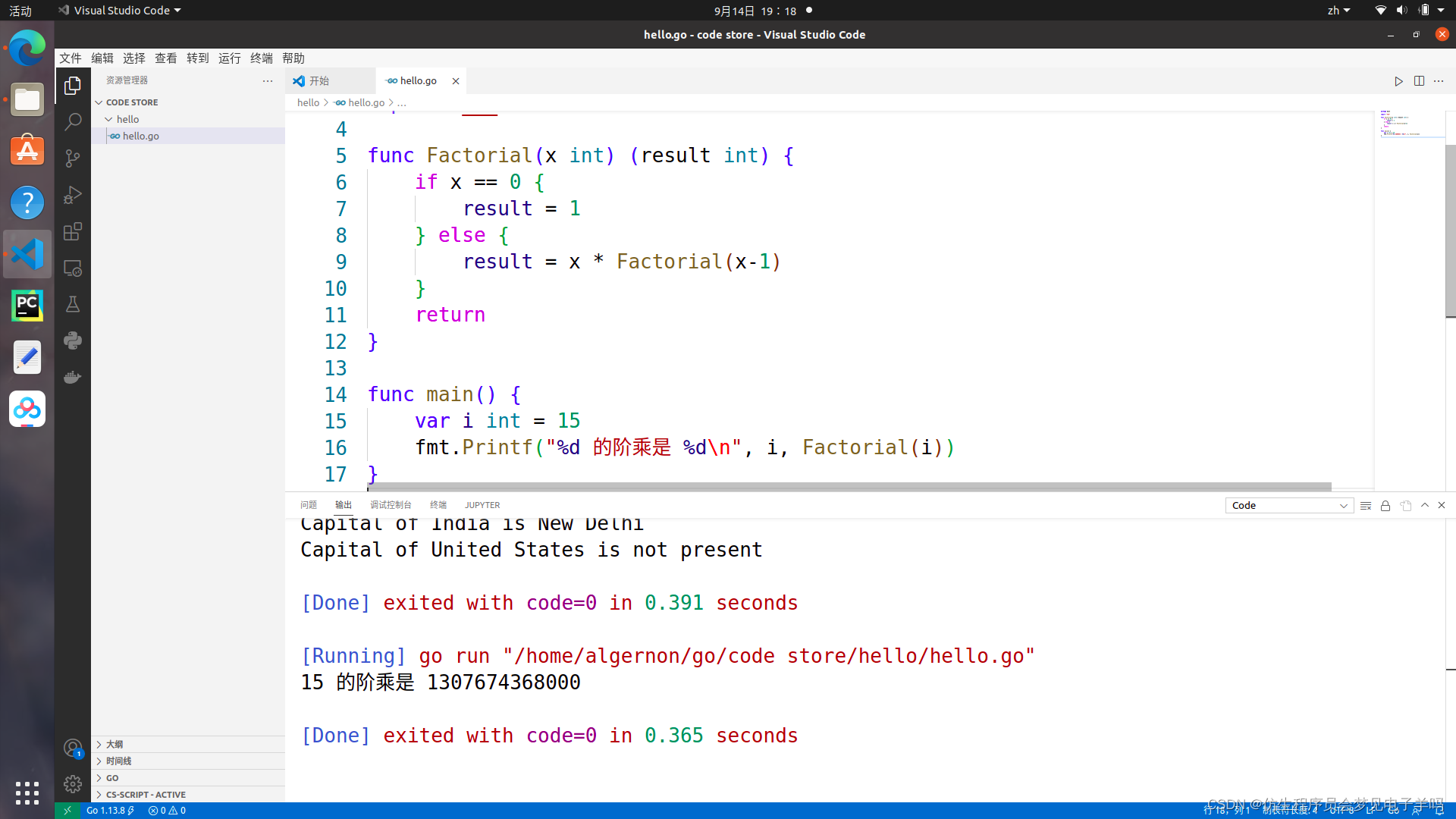Viewport: 1456px width, 819px height.
Task: Open errors and warnings status item
Action: coord(167,811)
